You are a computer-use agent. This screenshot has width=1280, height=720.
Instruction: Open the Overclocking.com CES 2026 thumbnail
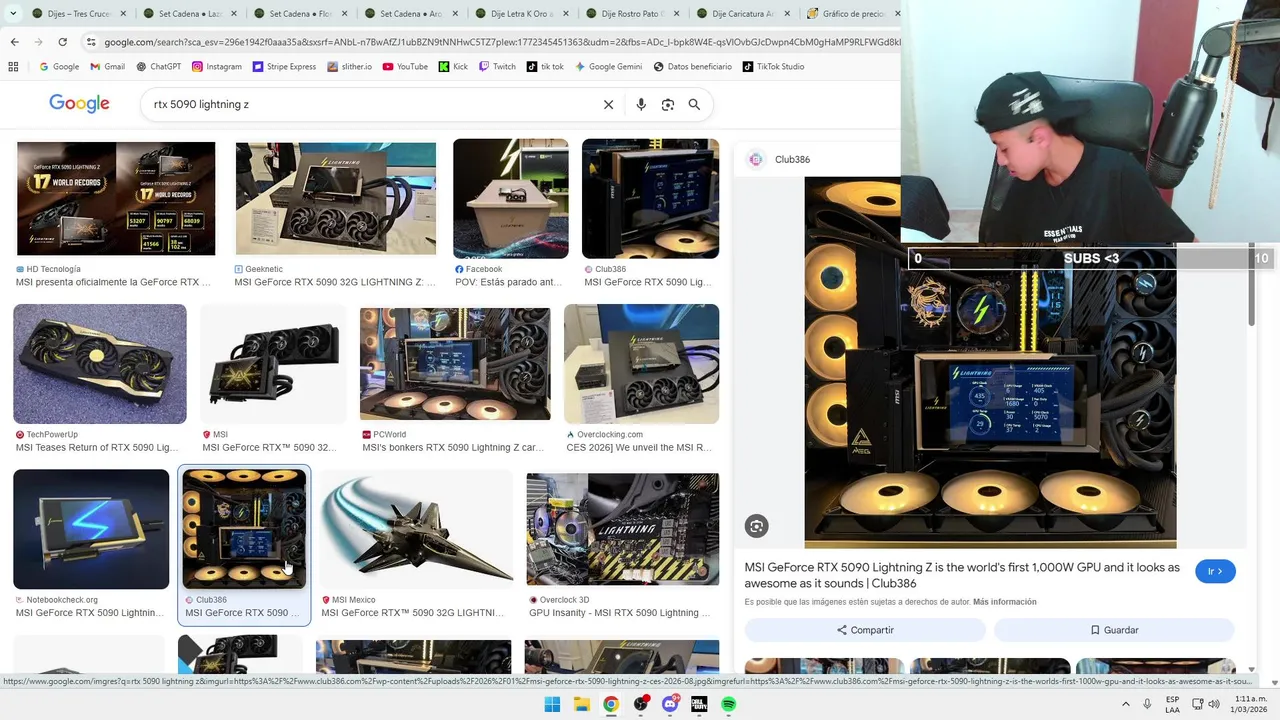pyautogui.click(x=641, y=364)
